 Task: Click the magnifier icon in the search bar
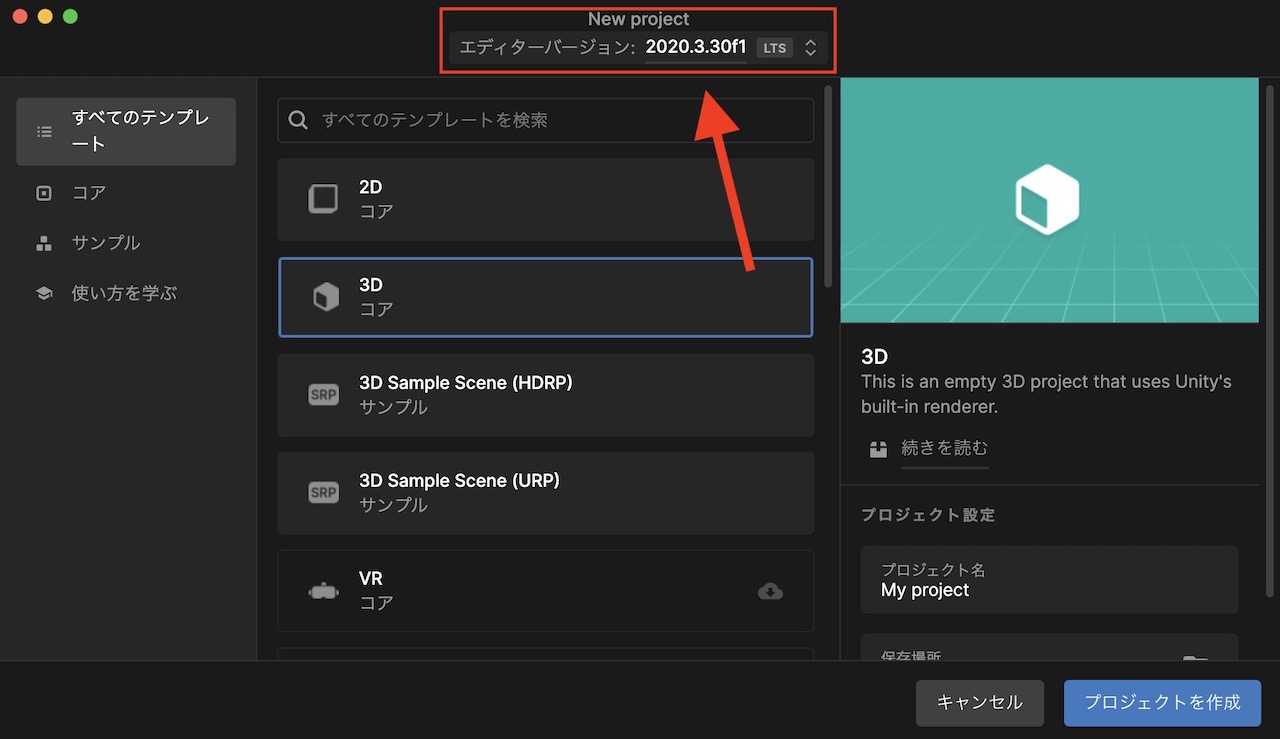pos(297,119)
